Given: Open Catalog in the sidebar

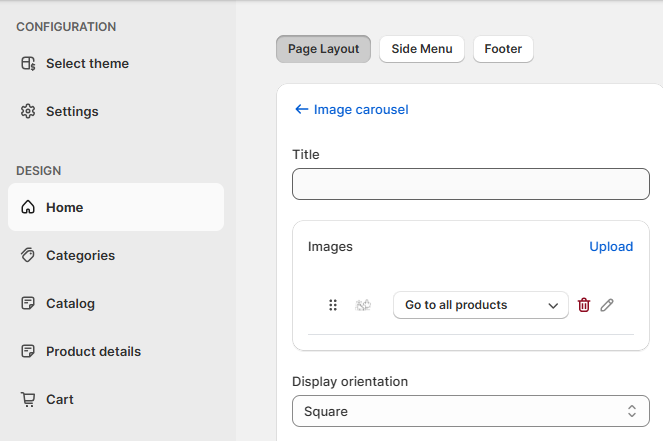Looking at the screenshot, I should (116, 303).
